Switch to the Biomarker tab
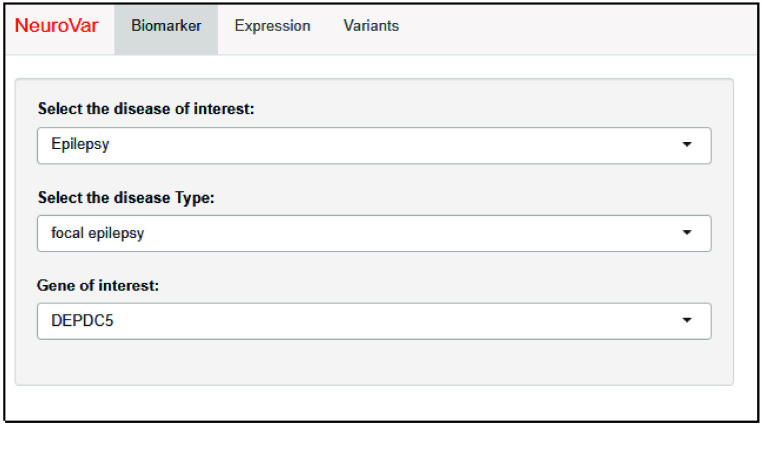 (x=166, y=26)
